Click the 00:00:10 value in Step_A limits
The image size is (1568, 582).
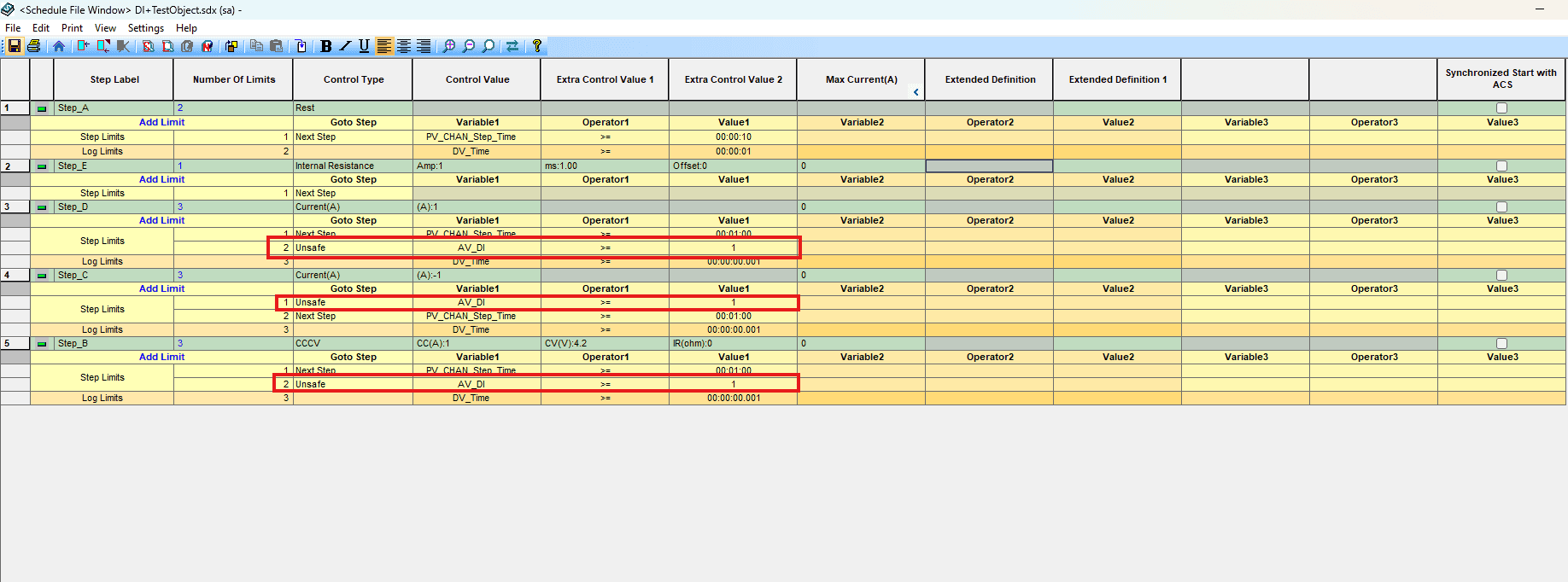[733, 137]
